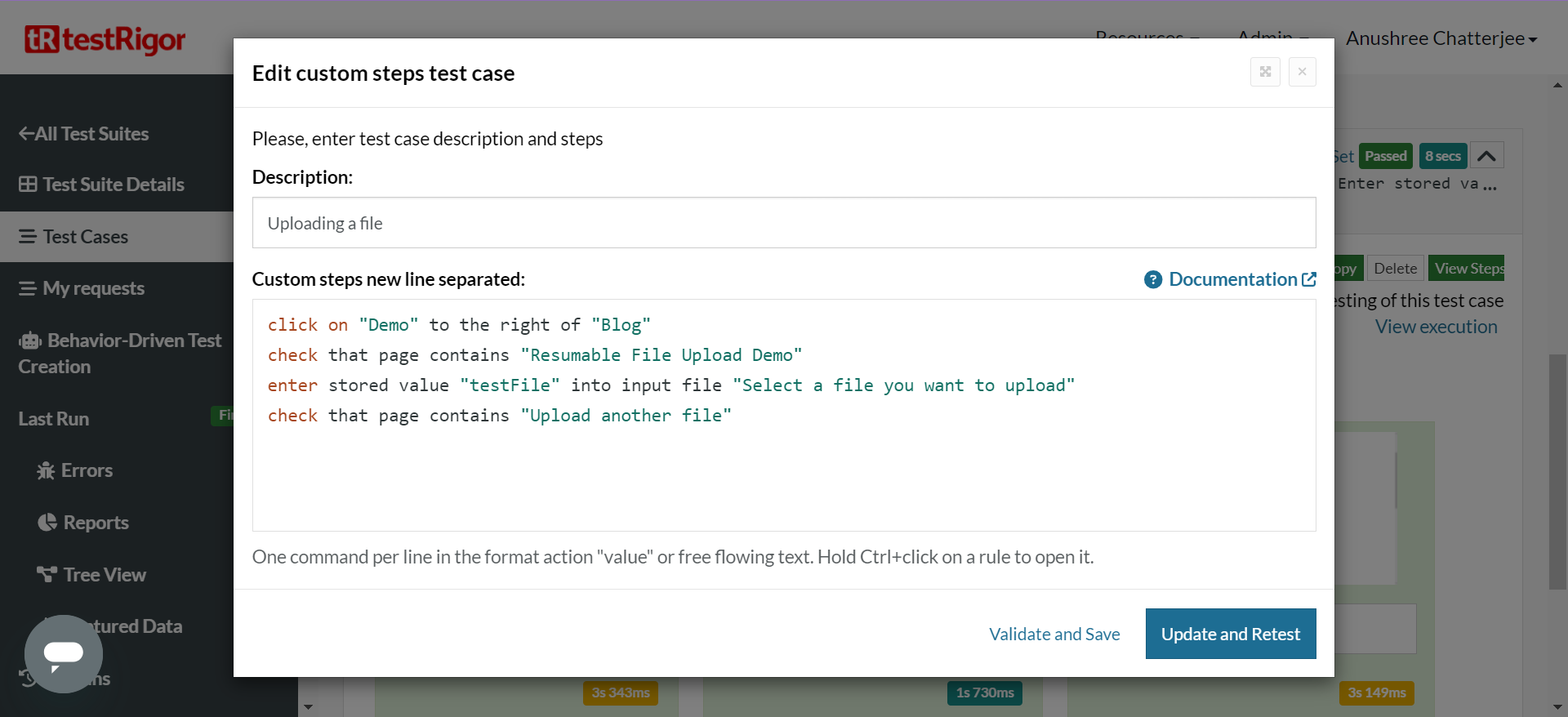Go back to All Test Suites

pos(83,134)
